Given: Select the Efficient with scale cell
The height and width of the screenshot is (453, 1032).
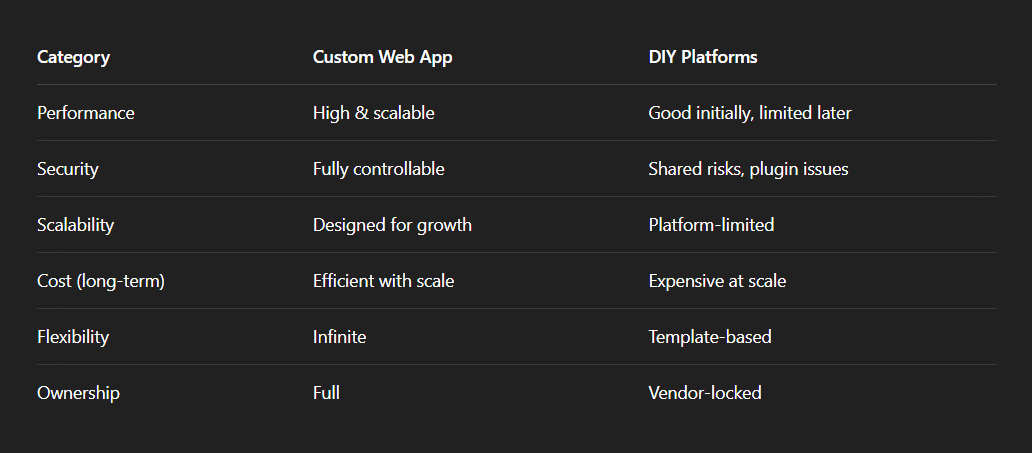Looking at the screenshot, I should pyautogui.click(x=383, y=281).
